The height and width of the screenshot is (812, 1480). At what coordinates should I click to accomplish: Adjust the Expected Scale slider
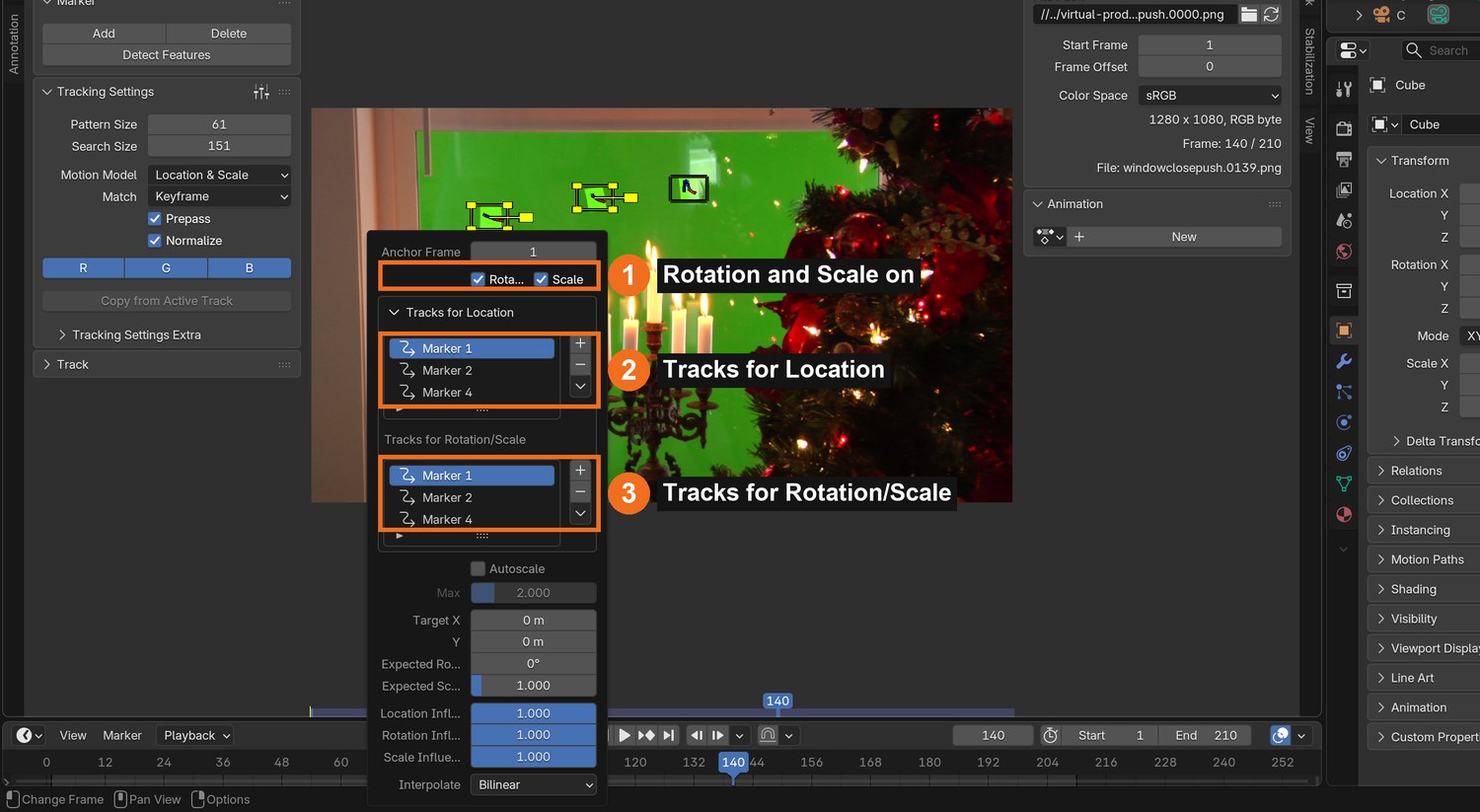point(534,686)
